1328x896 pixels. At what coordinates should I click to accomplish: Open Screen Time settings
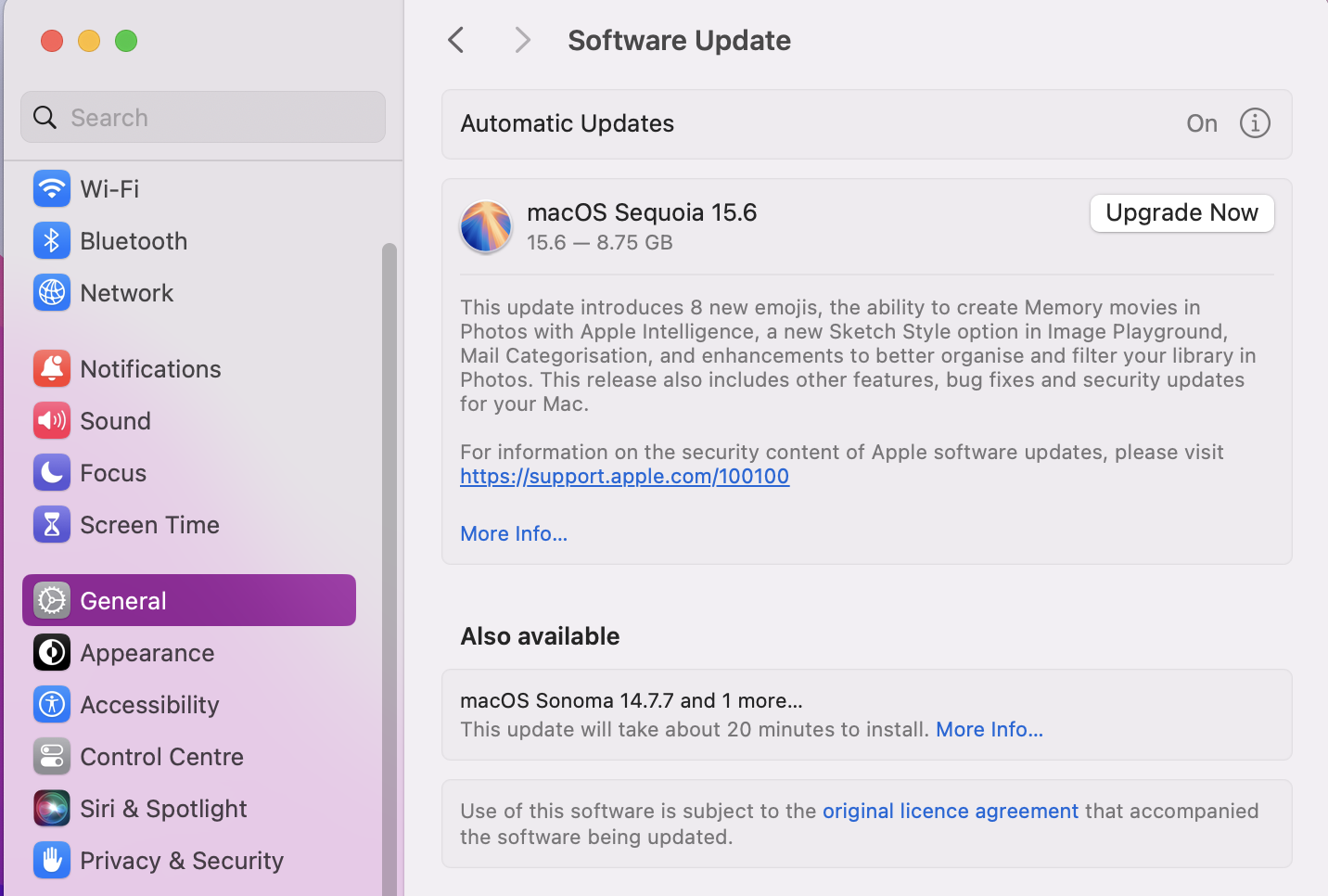click(150, 524)
